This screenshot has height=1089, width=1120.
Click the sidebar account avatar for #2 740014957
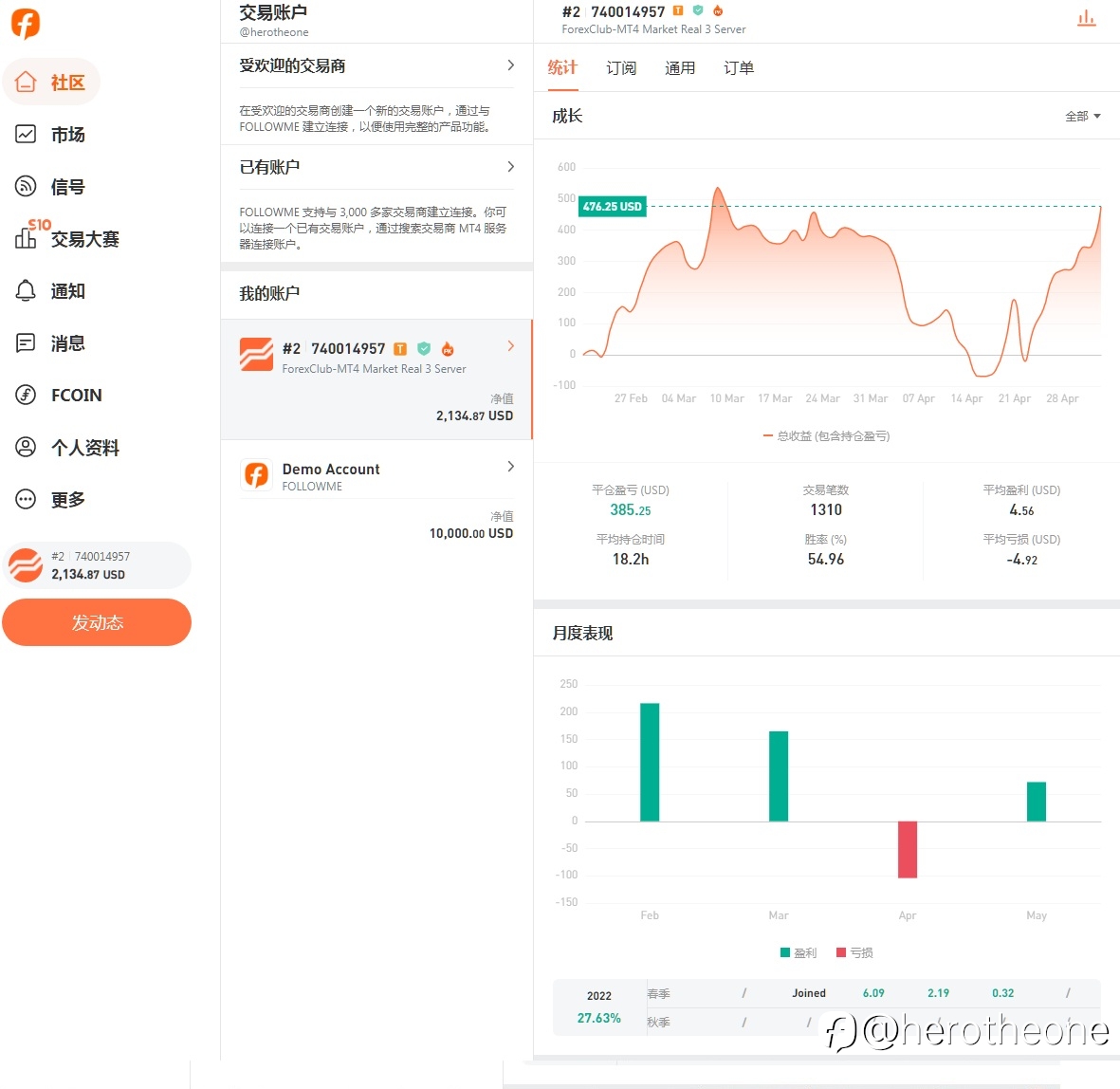(x=26, y=565)
